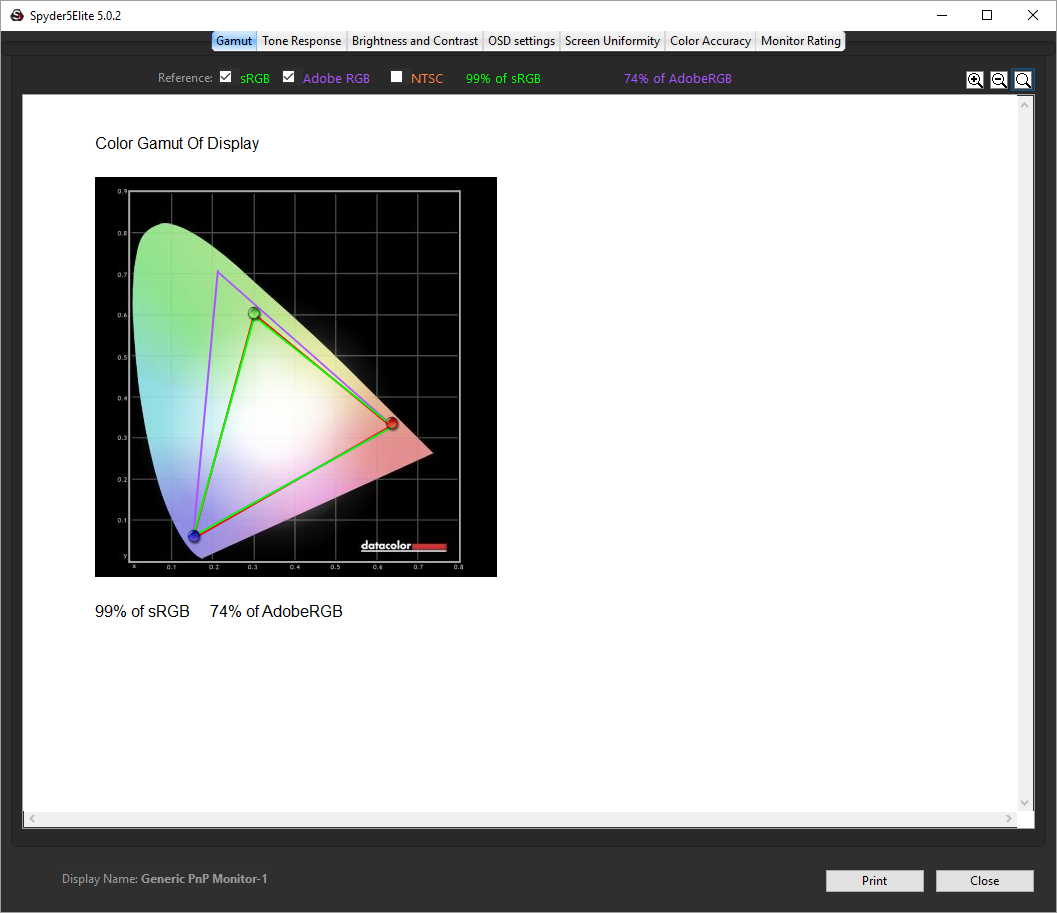Click the Spyder5Elite app icon in title bar

(x=17, y=15)
